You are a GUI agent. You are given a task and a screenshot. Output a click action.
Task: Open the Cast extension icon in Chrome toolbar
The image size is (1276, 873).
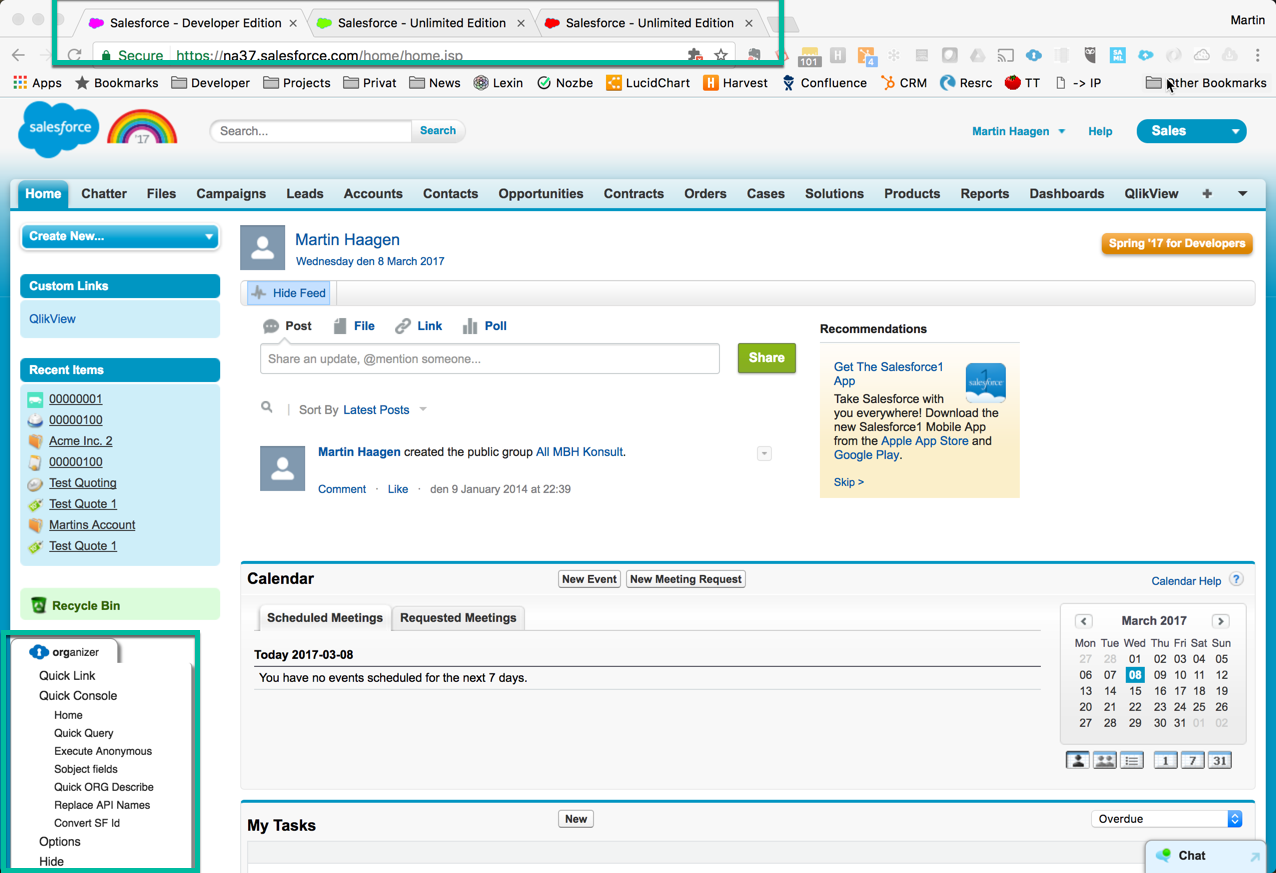point(1005,55)
